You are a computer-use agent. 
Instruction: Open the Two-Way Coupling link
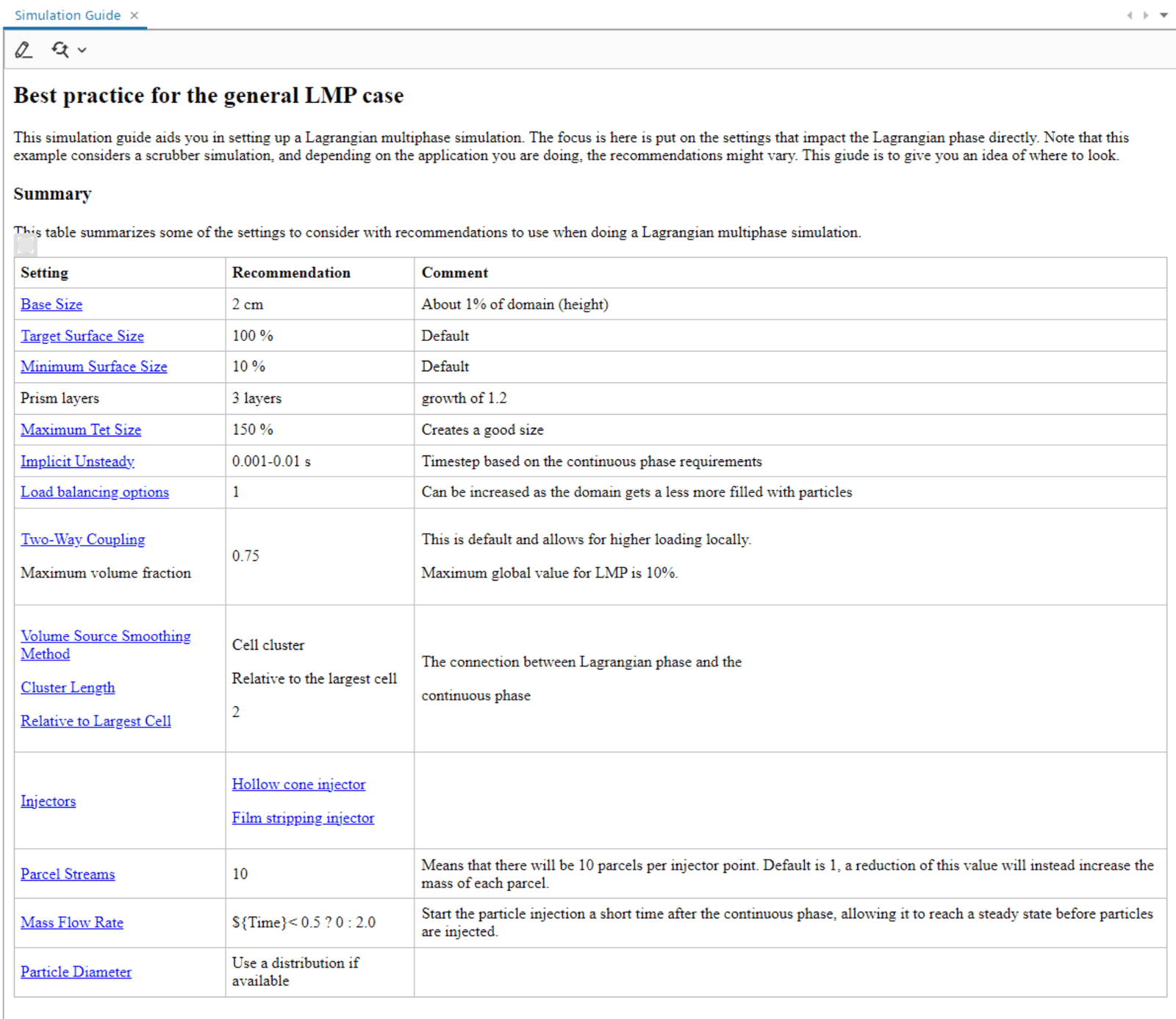coord(82,539)
